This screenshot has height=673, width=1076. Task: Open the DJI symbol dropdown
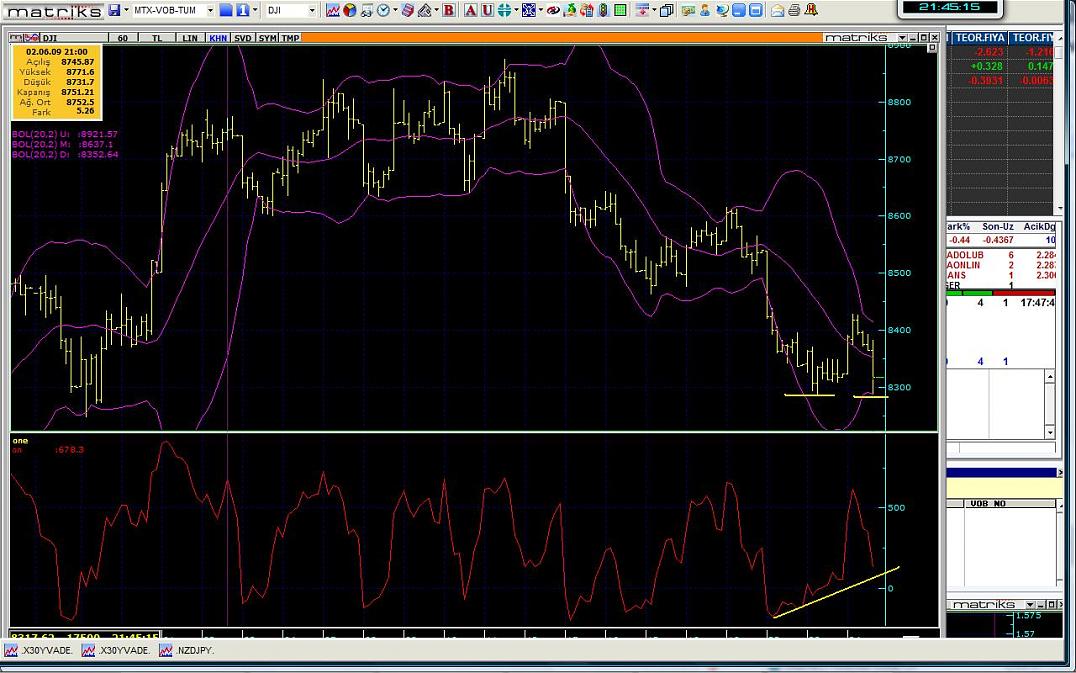tap(311, 10)
